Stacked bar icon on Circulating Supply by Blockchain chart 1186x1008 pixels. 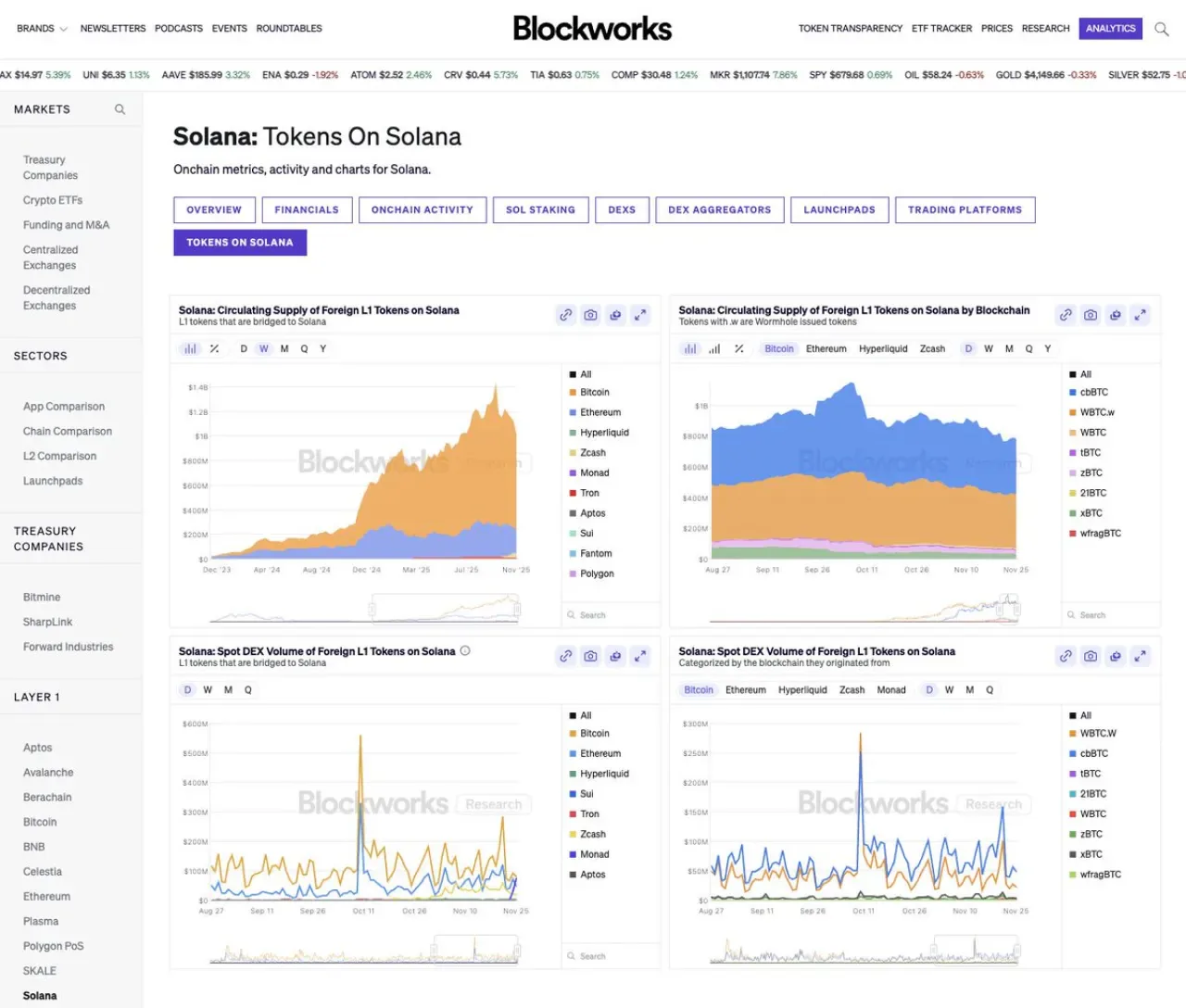690,349
